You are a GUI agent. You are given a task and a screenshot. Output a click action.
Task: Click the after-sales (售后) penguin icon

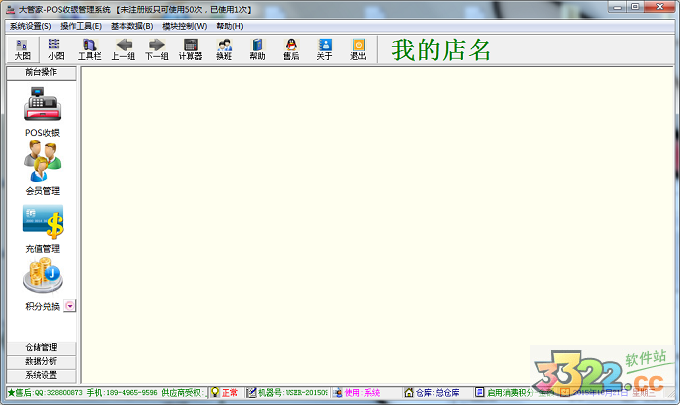291,49
